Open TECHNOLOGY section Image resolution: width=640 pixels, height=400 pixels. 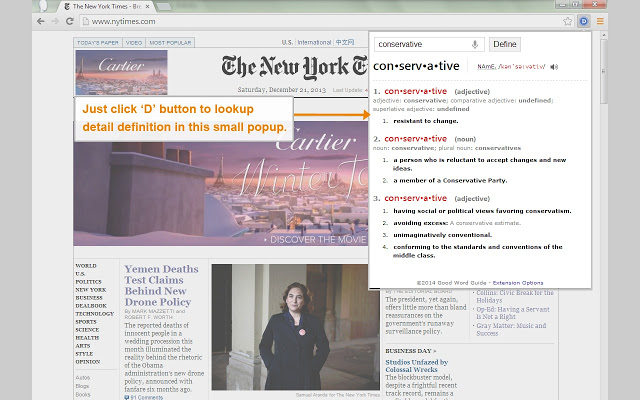(x=94, y=314)
